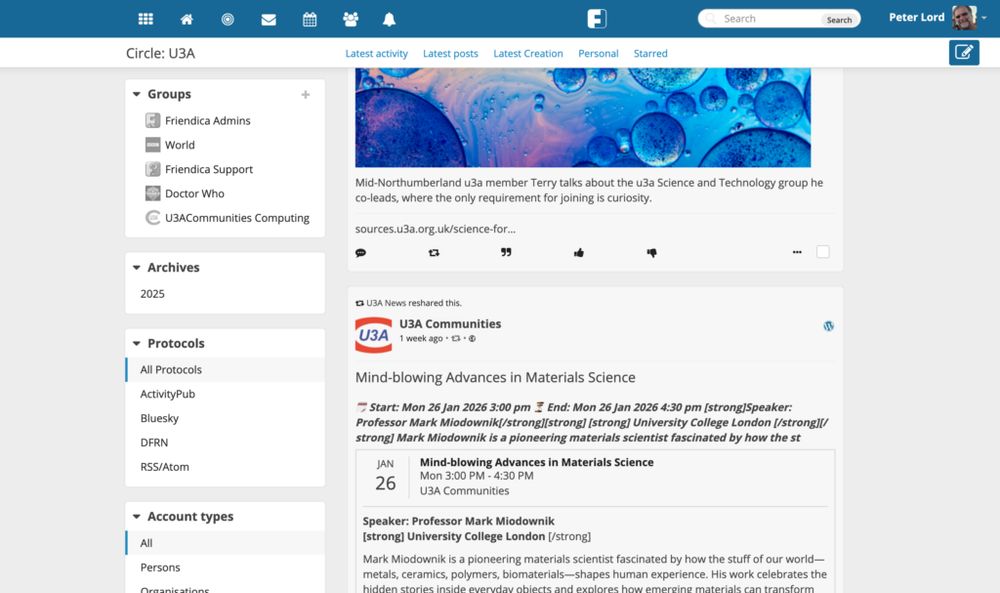Select All Protocols filter
Image resolution: width=1000 pixels, height=593 pixels.
pyautogui.click(x=225, y=370)
